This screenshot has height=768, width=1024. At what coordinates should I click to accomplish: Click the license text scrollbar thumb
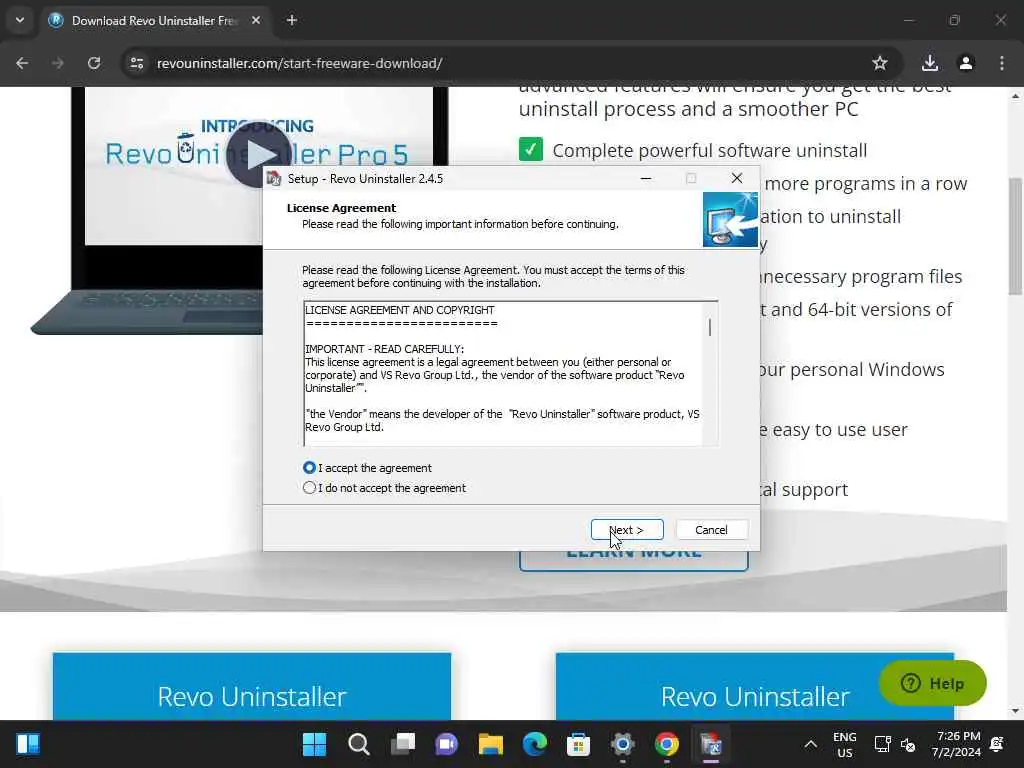coord(710,327)
